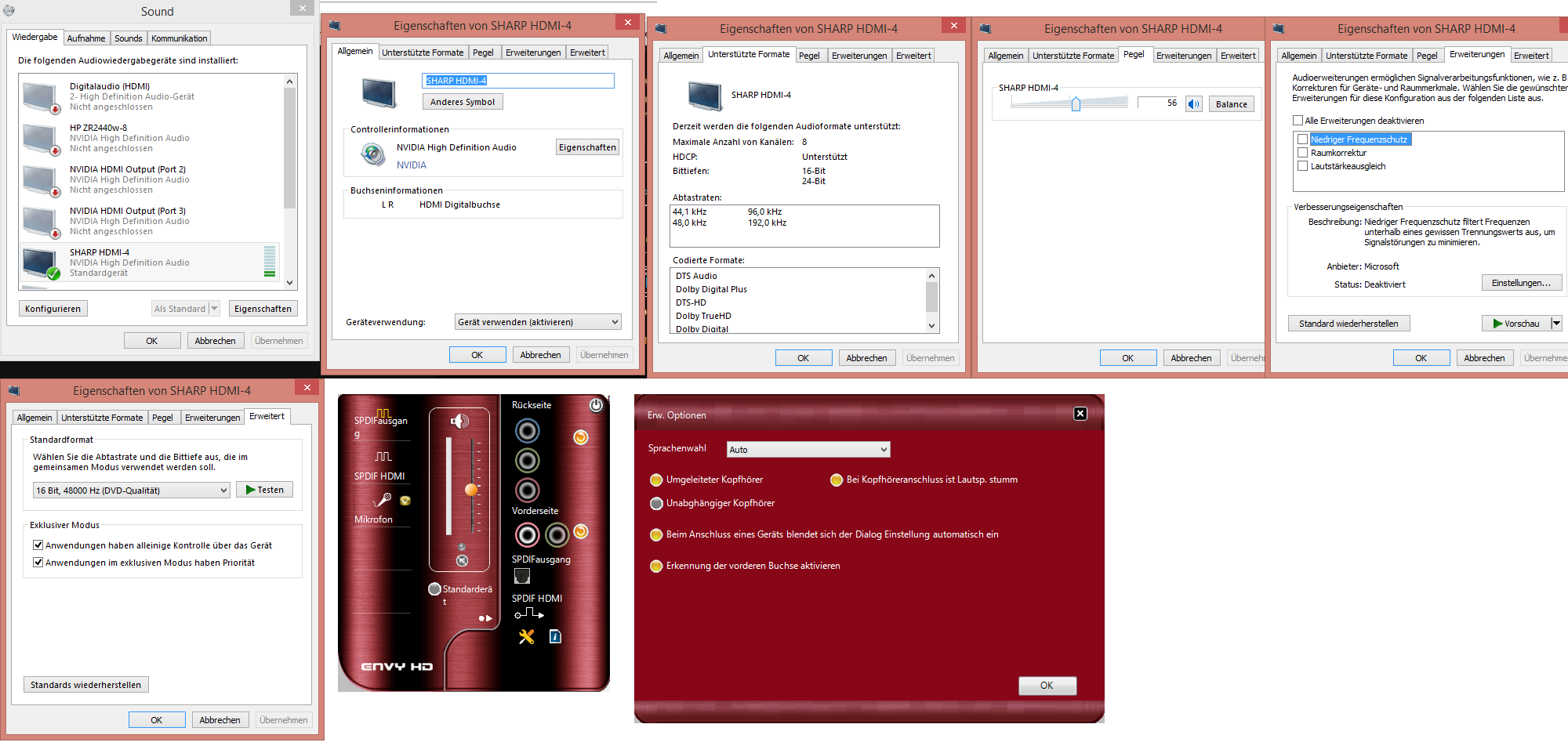Open Unterstützte Formate tab in first properties window
This screenshot has width=1568, height=753.
423,52
